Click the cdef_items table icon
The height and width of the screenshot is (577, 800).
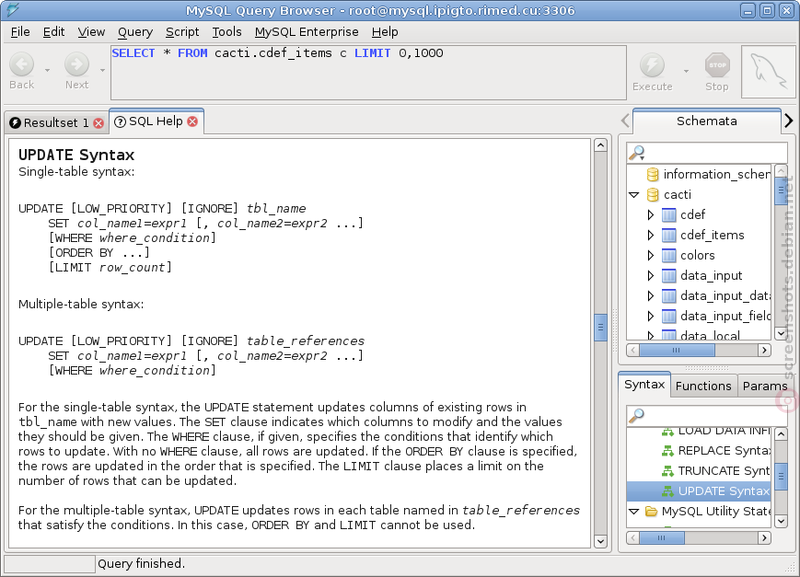(x=669, y=235)
